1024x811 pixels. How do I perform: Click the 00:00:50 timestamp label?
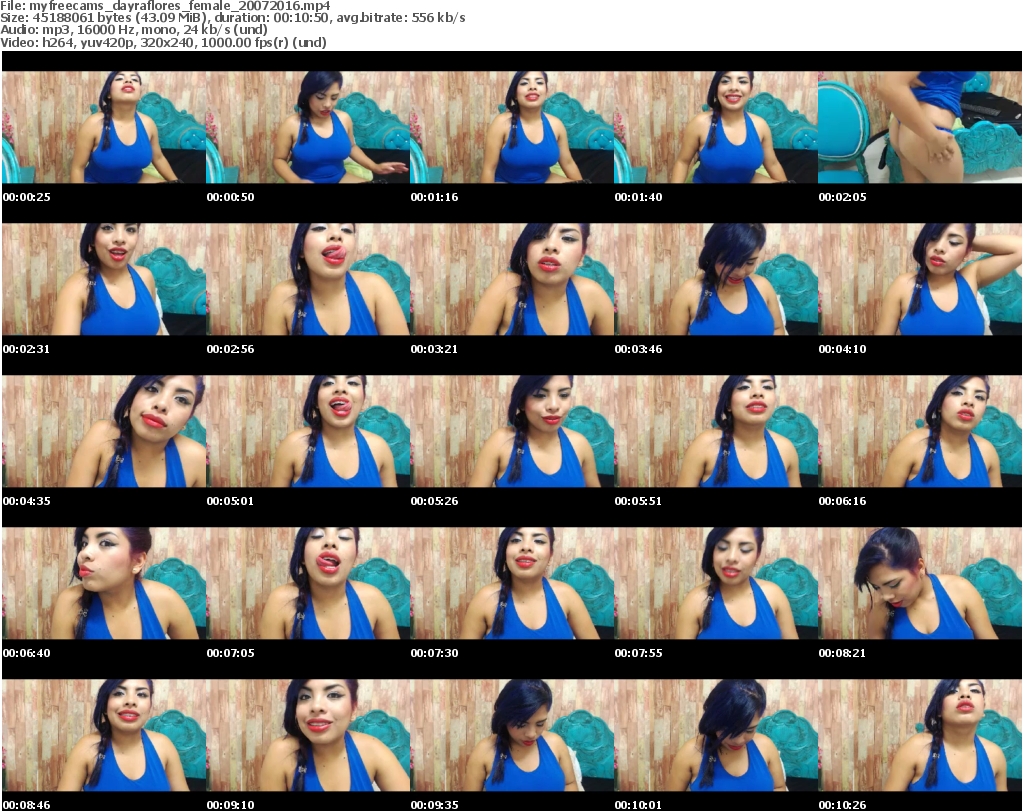[x=231, y=197]
